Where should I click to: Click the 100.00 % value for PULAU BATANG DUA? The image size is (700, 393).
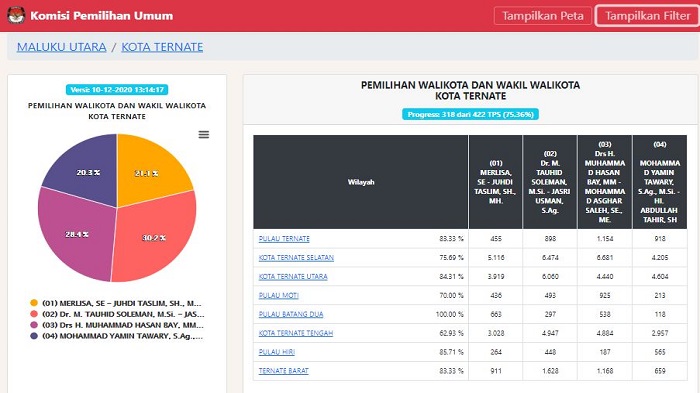point(450,314)
